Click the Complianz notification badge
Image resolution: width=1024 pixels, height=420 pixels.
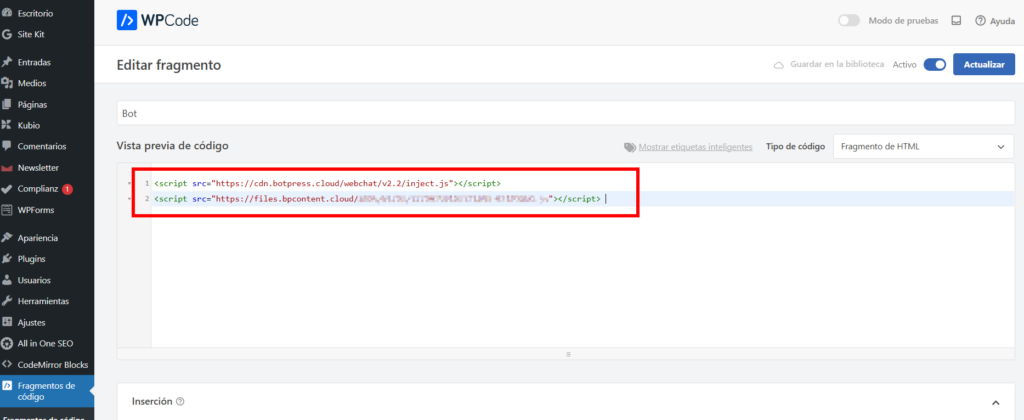point(67,189)
